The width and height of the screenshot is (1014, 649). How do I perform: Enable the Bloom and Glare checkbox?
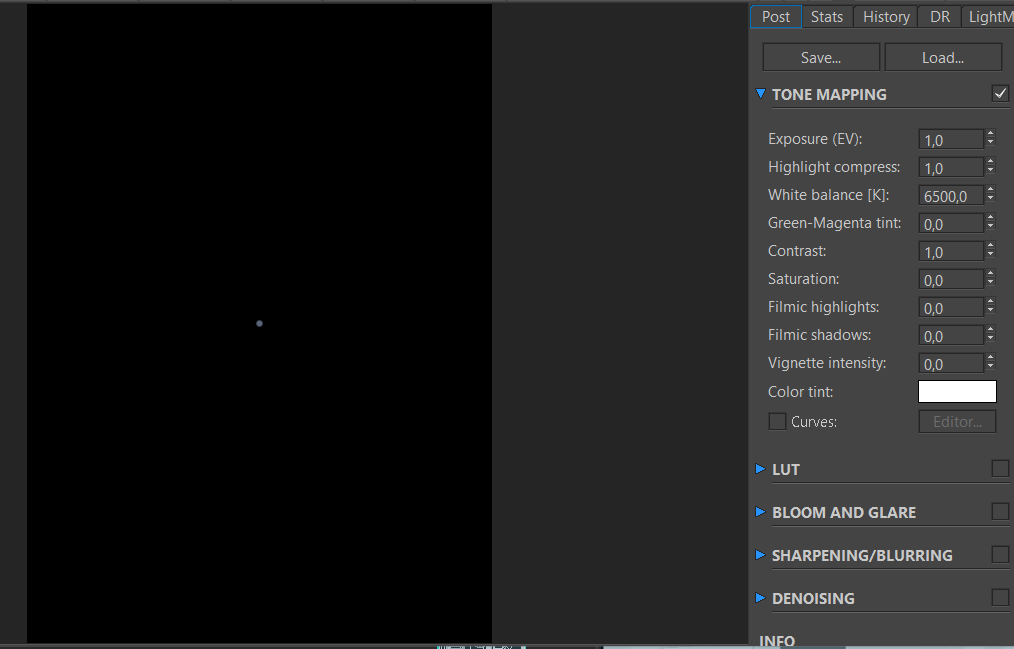click(x=1000, y=511)
